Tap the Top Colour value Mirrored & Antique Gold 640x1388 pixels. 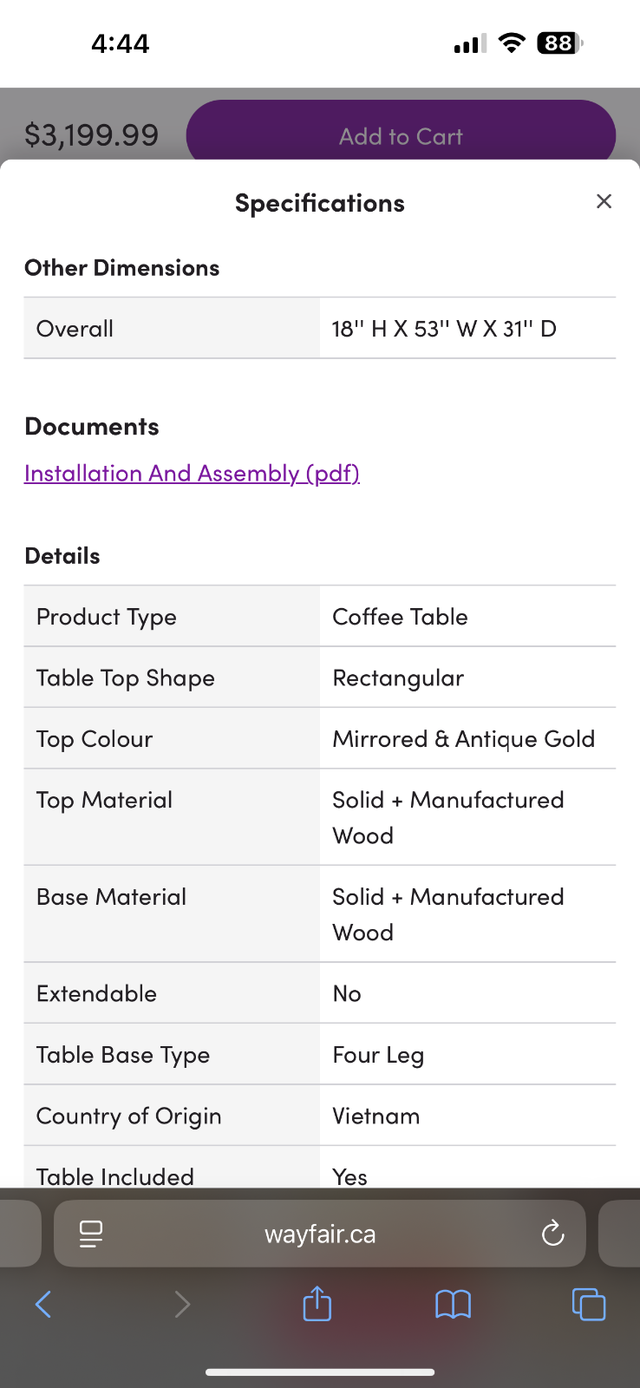pyautogui.click(x=464, y=739)
